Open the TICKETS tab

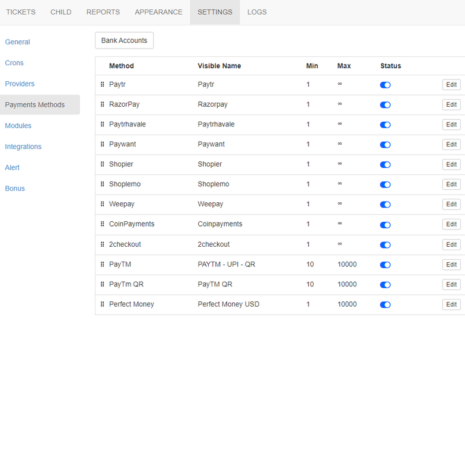tap(21, 12)
